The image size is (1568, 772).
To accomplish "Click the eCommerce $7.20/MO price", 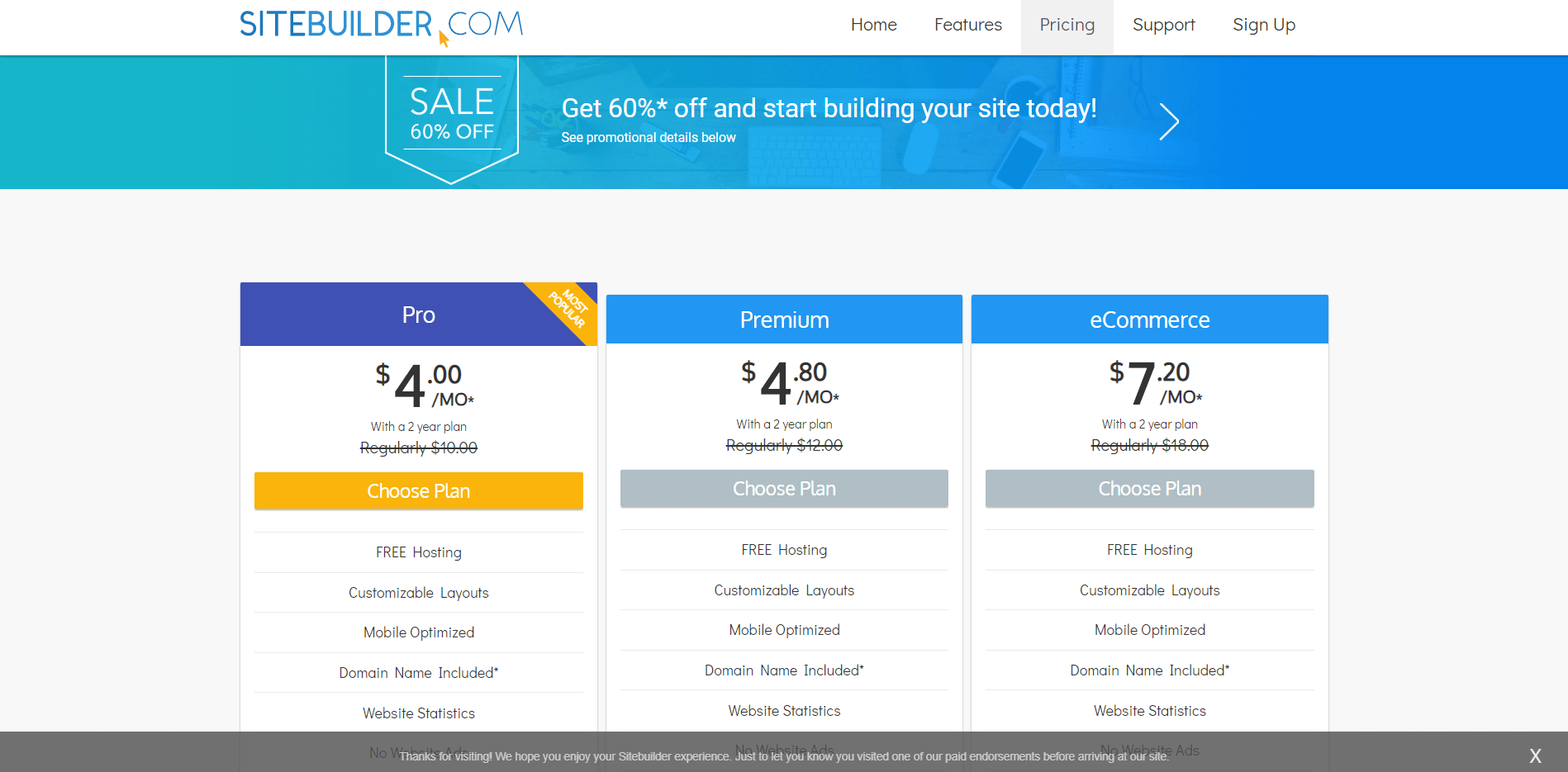I will [x=1156, y=383].
